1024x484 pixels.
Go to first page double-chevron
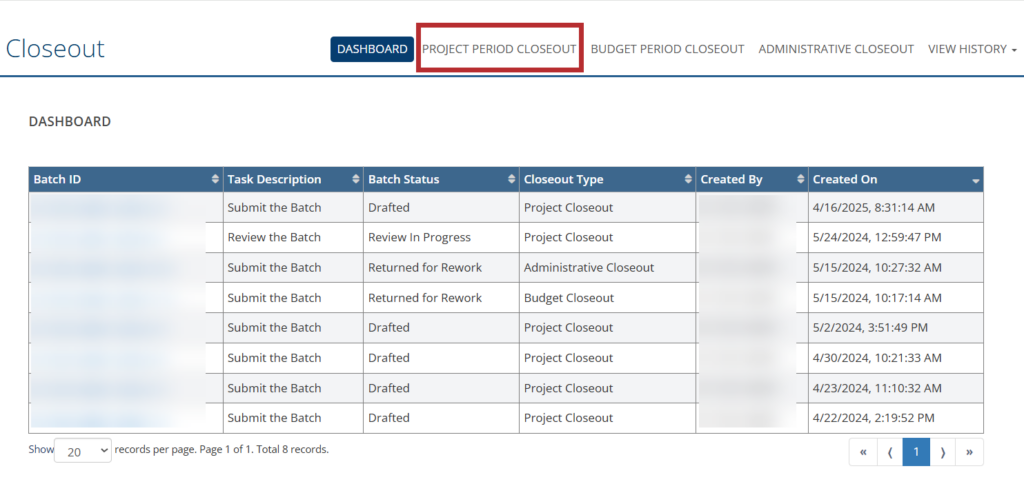coord(862,452)
